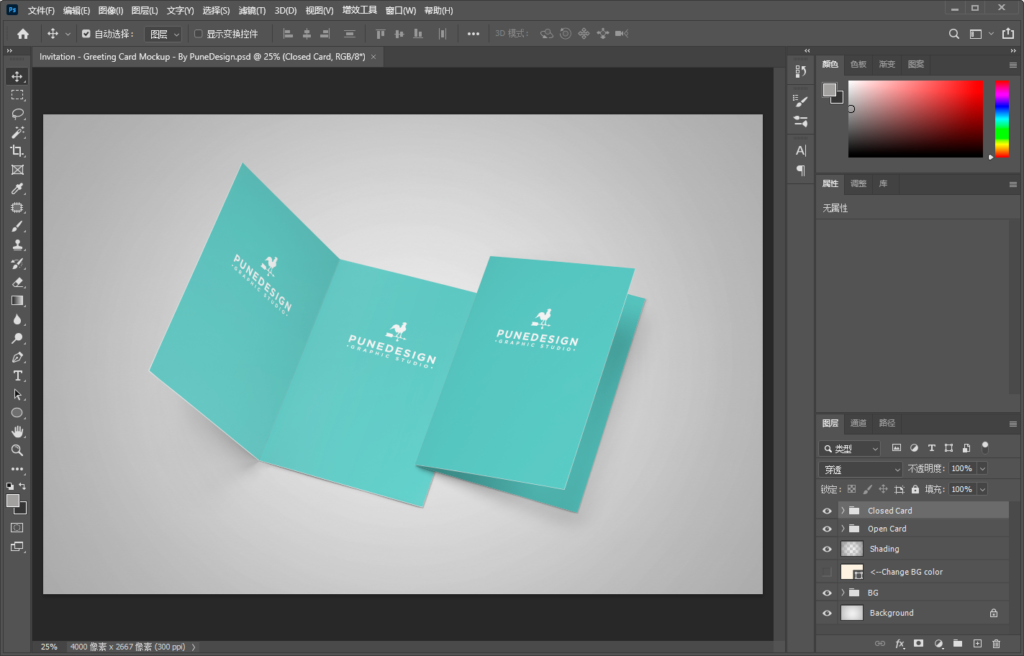Expand the Open Card group
The height and width of the screenshot is (656, 1024).
(x=842, y=529)
